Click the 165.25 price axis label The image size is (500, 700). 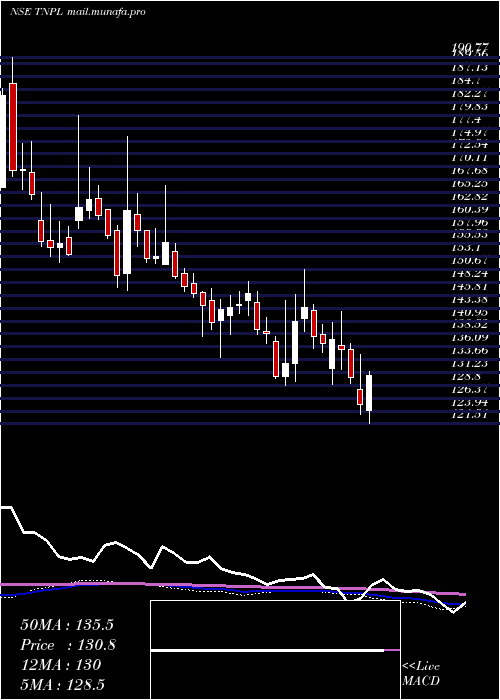pyautogui.click(x=469, y=184)
